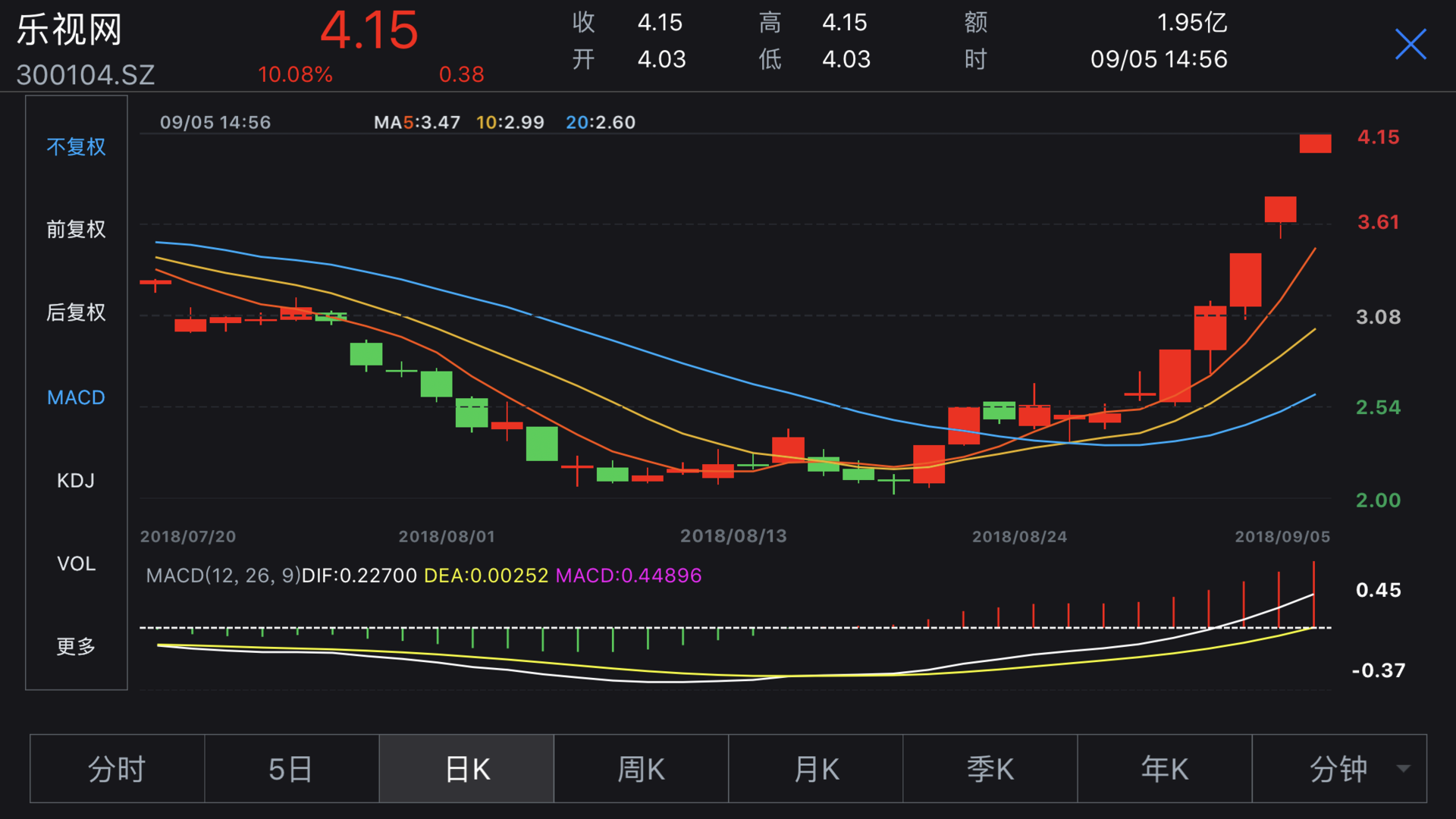The width and height of the screenshot is (1456, 819).
Task: Click the MACD(12, 26, 9) parameter label
Action: (x=223, y=576)
